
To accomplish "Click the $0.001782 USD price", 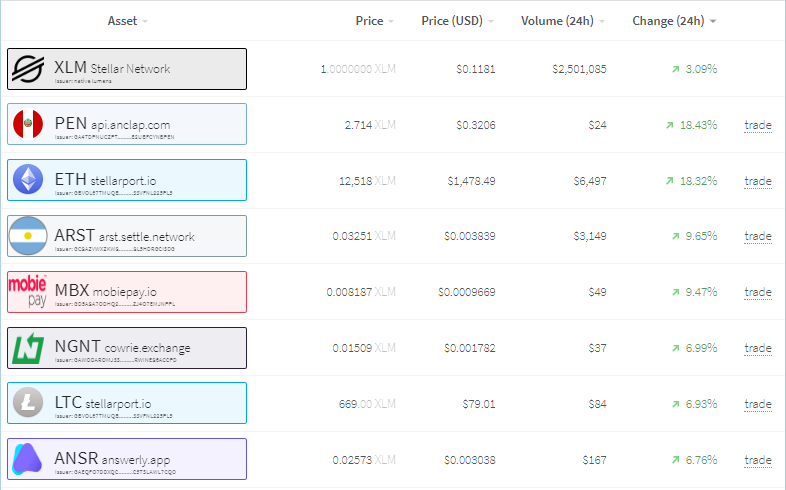I will (470, 348).
